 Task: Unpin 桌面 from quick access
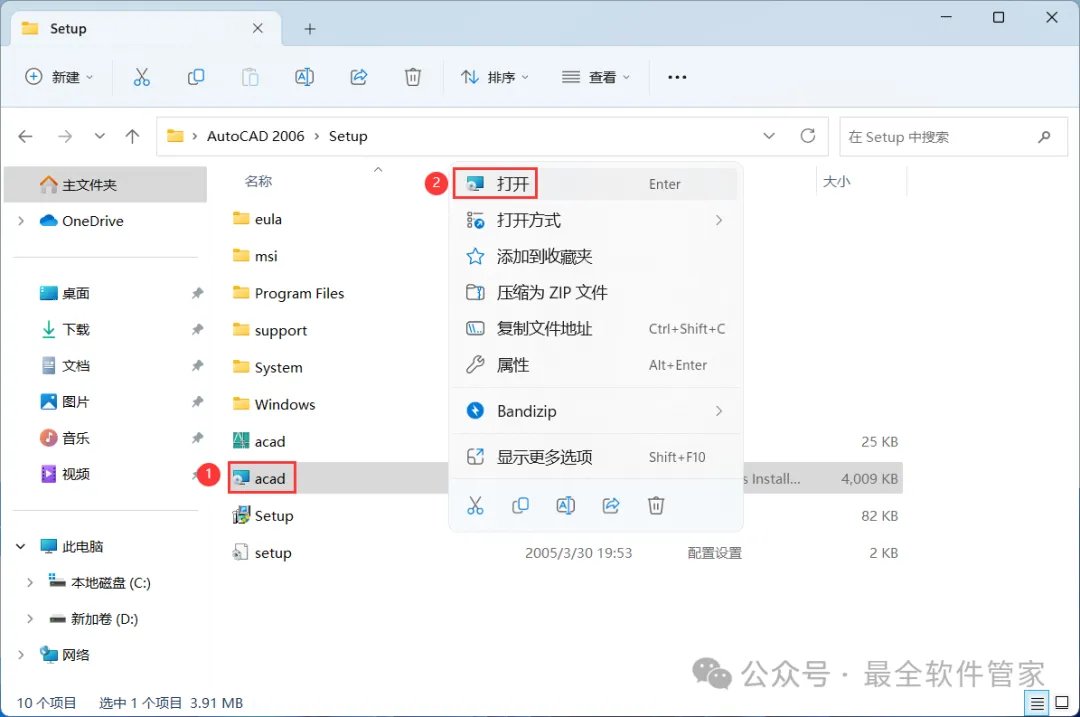tap(197, 293)
